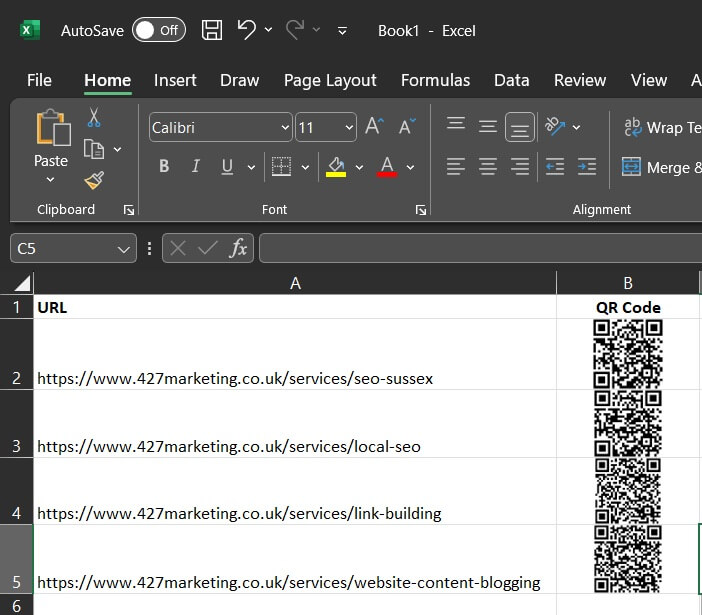Center cell text horizontally
Image resolution: width=702 pixels, height=615 pixels.
(488, 167)
